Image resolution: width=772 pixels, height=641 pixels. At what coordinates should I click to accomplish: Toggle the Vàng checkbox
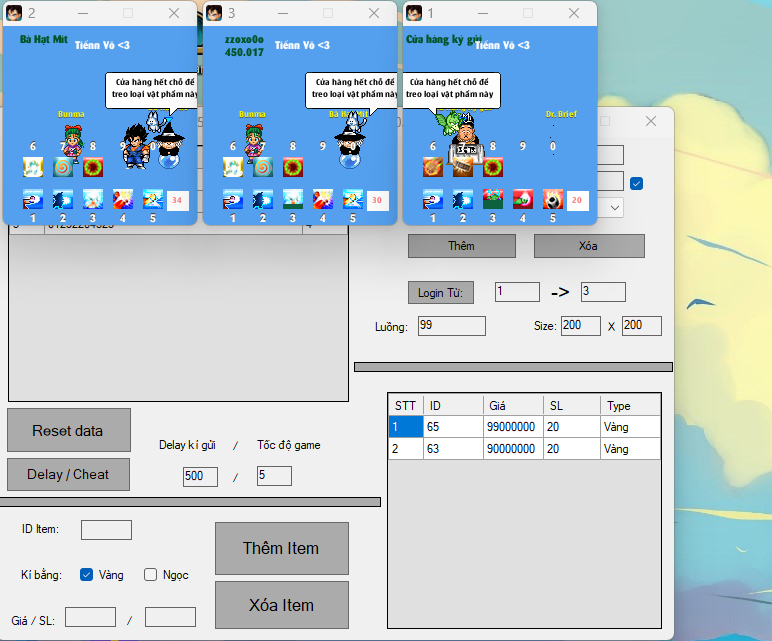click(x=87, y=574)
